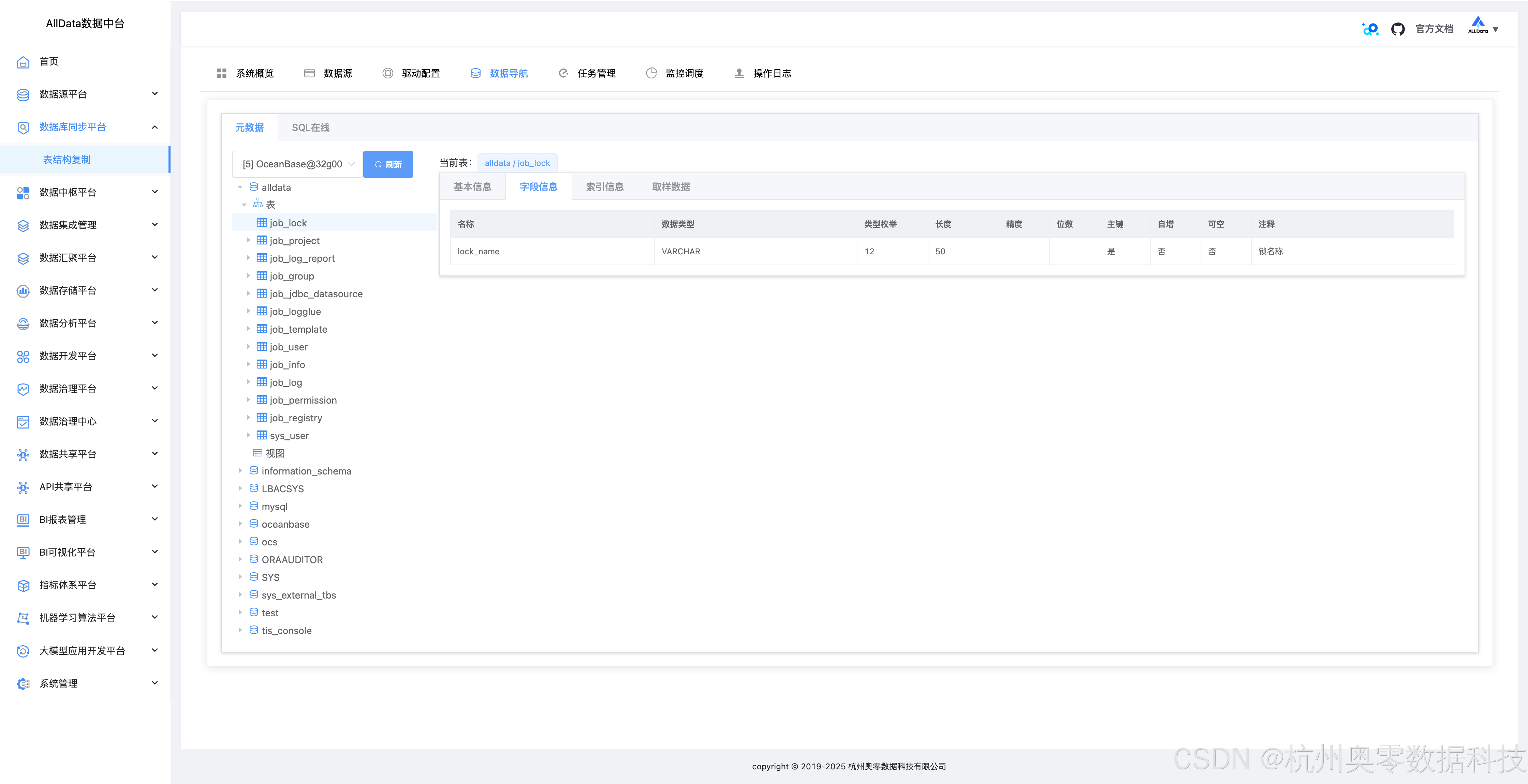The height and width of the screenshot is (784, 1528).
Task: Click the home page house icon
Action: (23, 62)
